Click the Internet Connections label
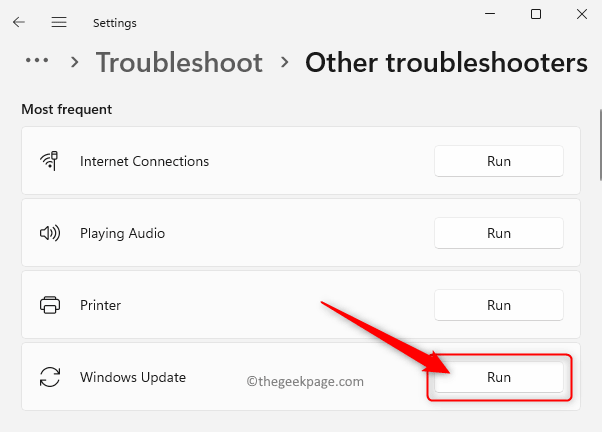 (x=144, y=161)
